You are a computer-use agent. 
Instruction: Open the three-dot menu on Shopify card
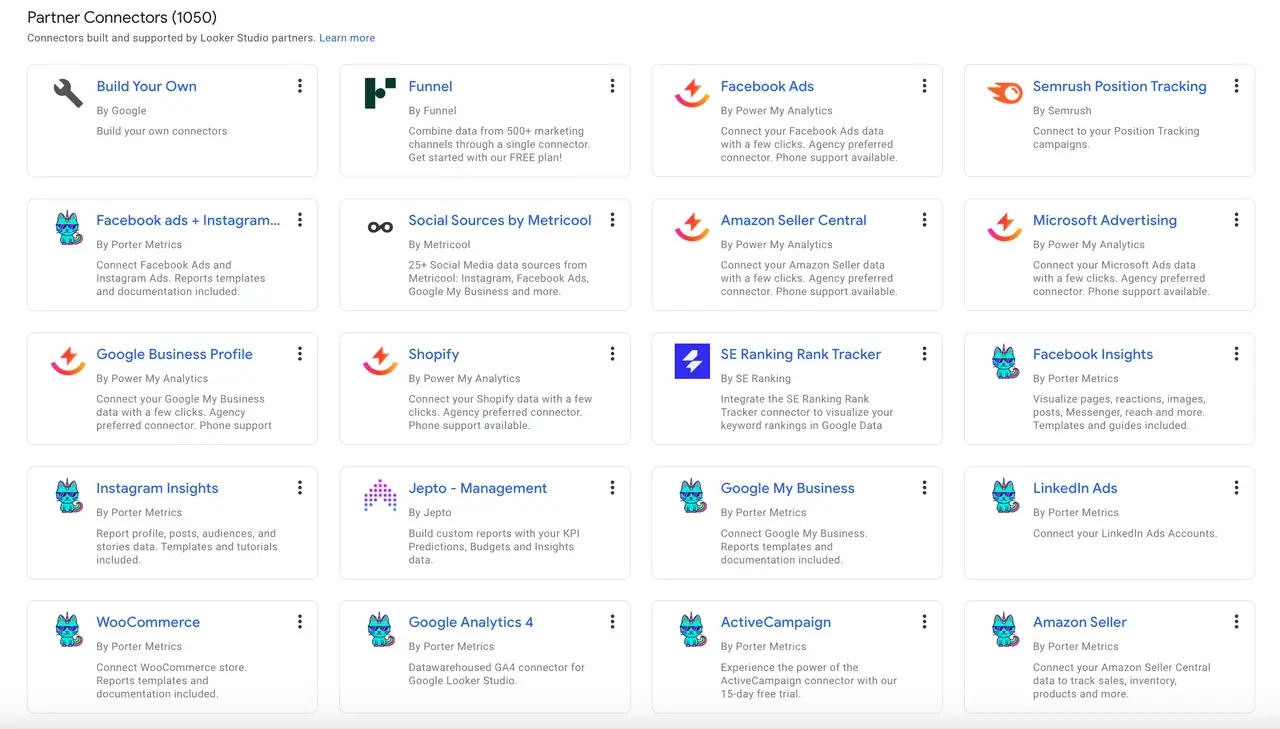(612, 354)
